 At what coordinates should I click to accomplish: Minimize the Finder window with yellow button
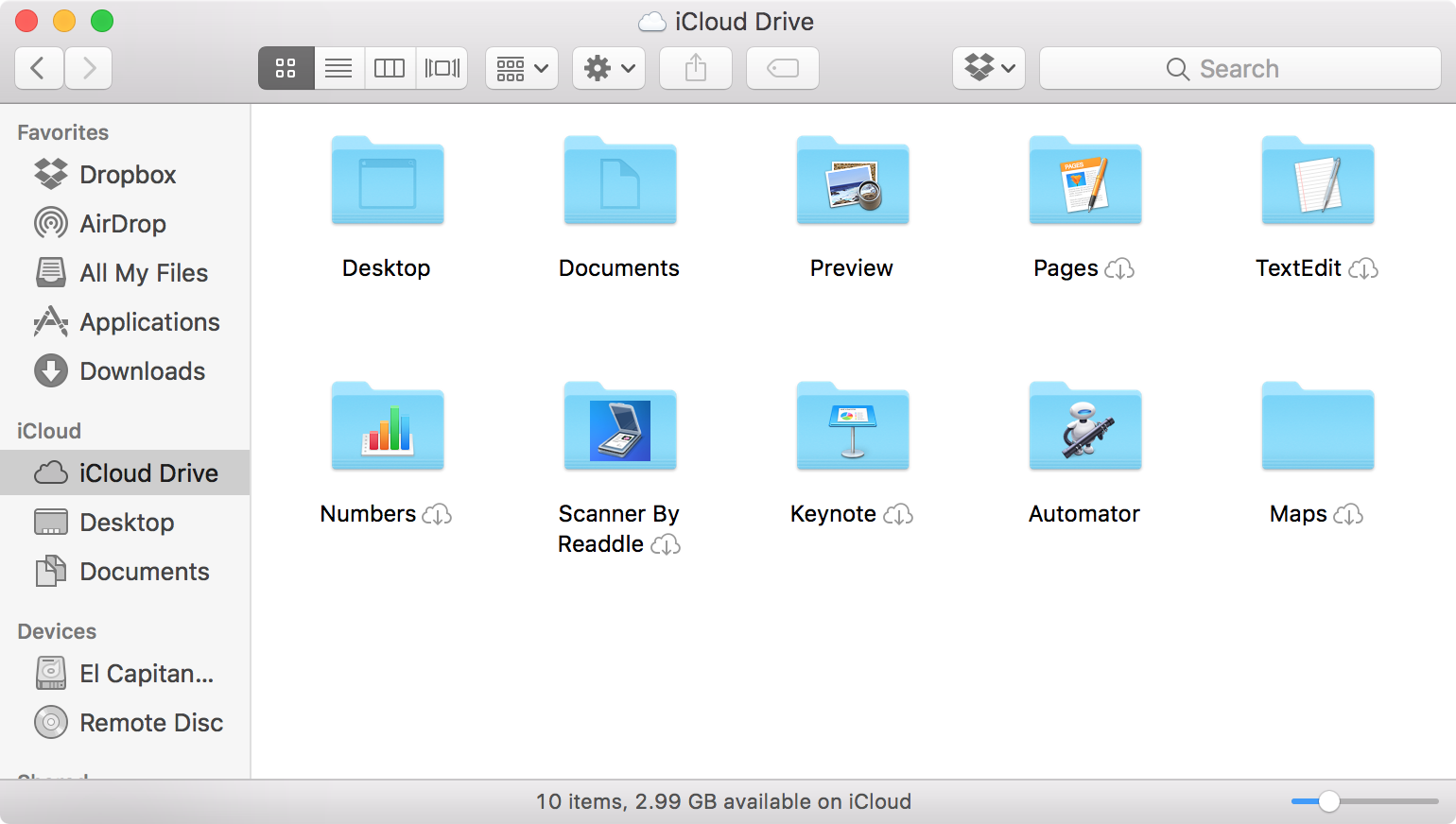(64, 21)
